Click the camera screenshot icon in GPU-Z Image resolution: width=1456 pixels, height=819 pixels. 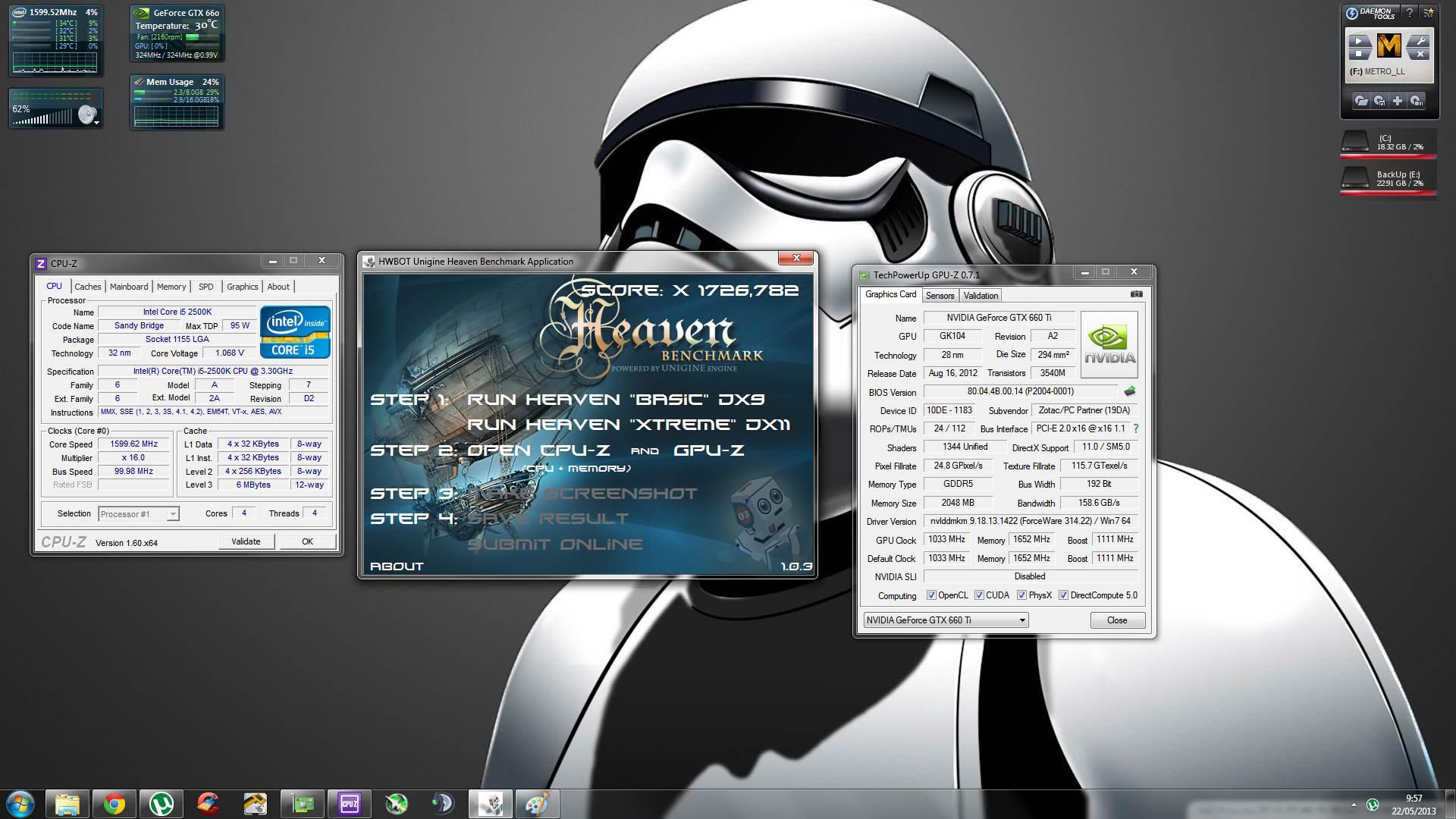pyautogui.click(x=1136, y=294)
